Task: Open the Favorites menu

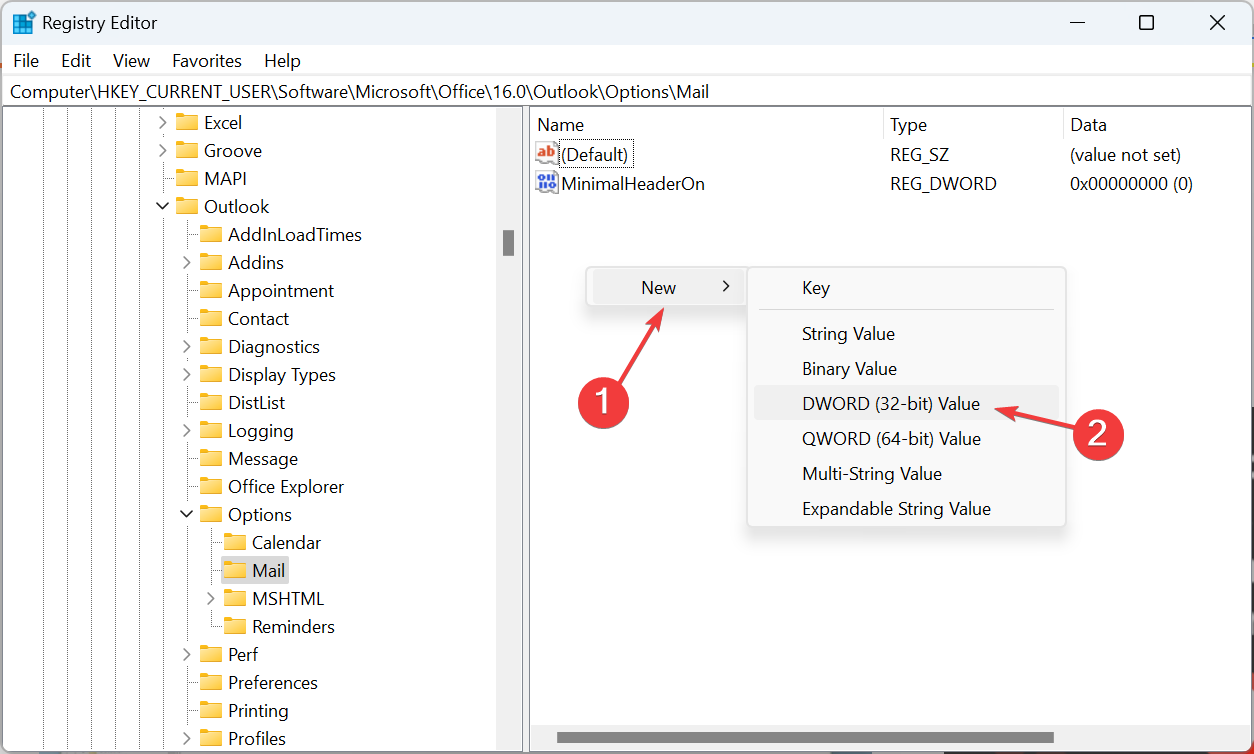Action: [207, 61]
